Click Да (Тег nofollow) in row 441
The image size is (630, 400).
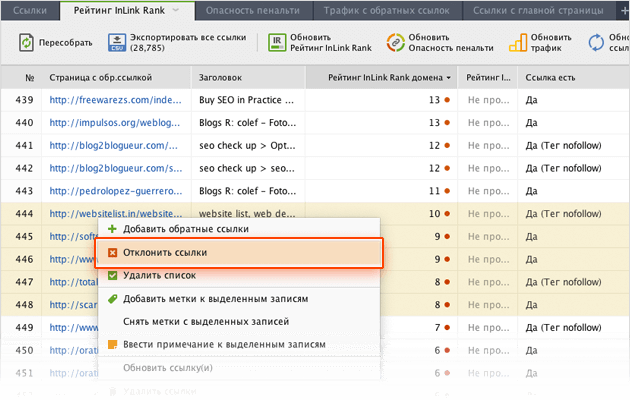pyautogui.click(x=563, y=146)
